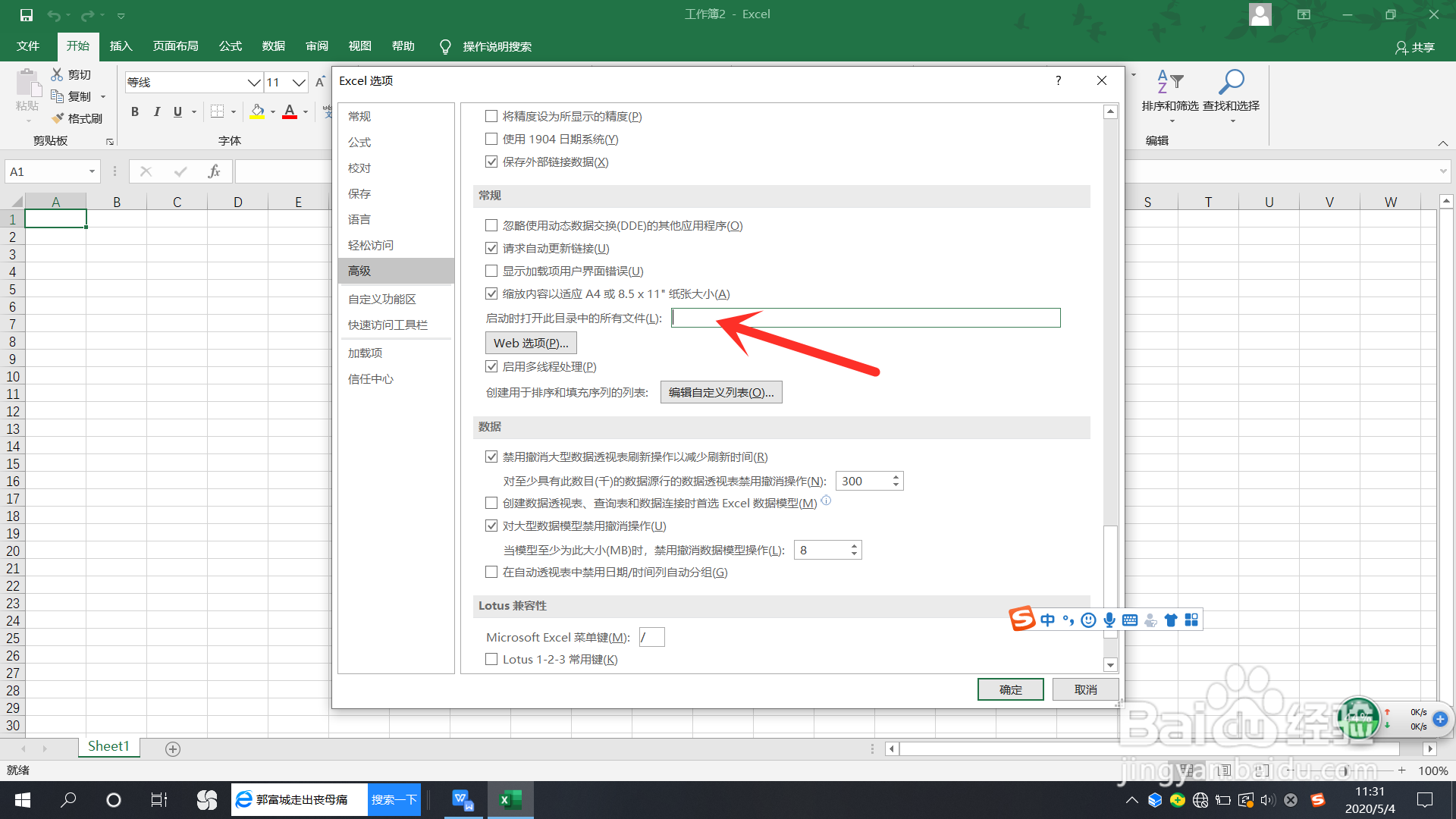Open the 文件 tab
The height and width of the screenshot is (819, 1456).
click(28, 46)
